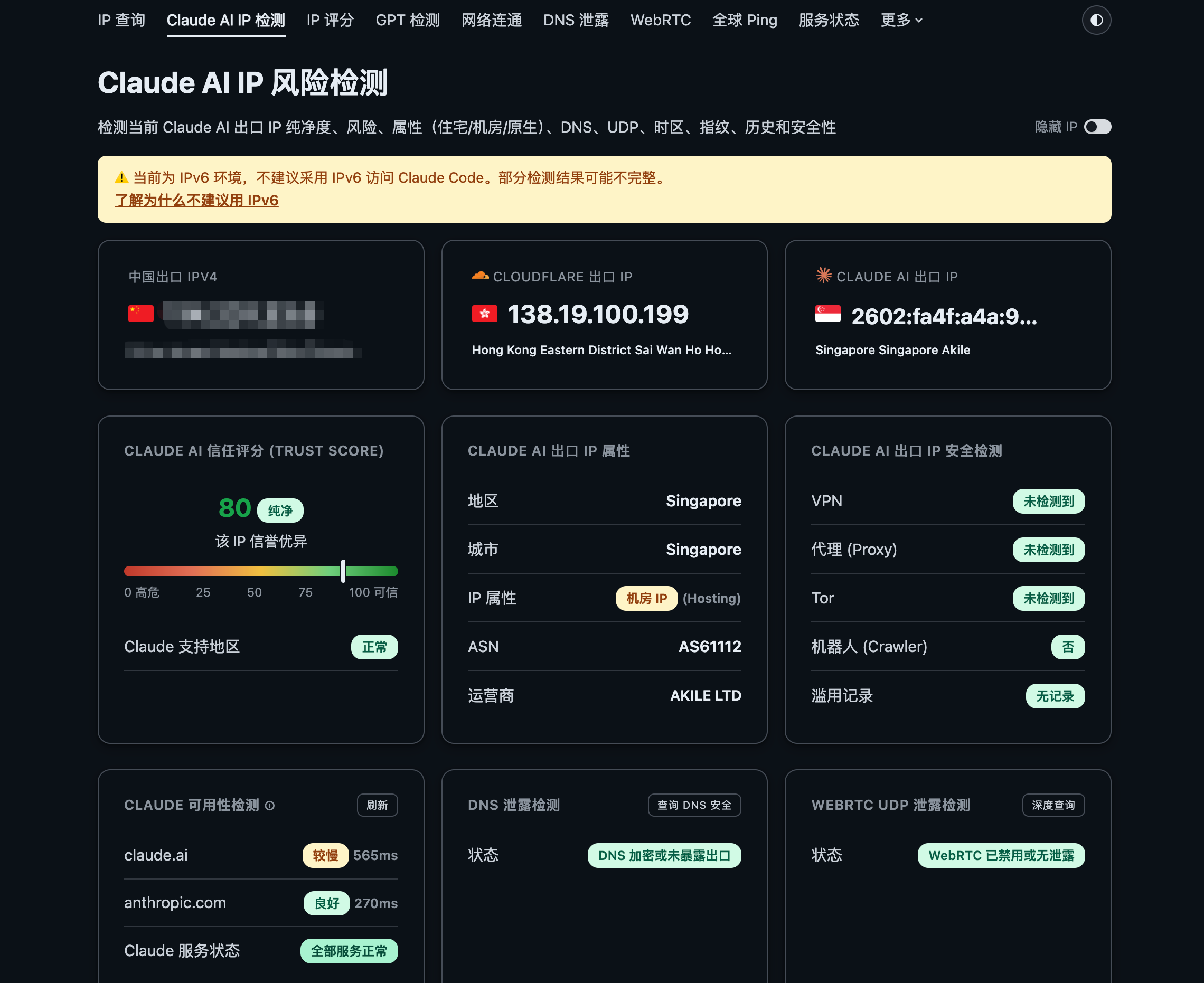Click the WebRTC 已禁用或无泄露 status badge
1204x983 pixels.
tap(1001, 855)
